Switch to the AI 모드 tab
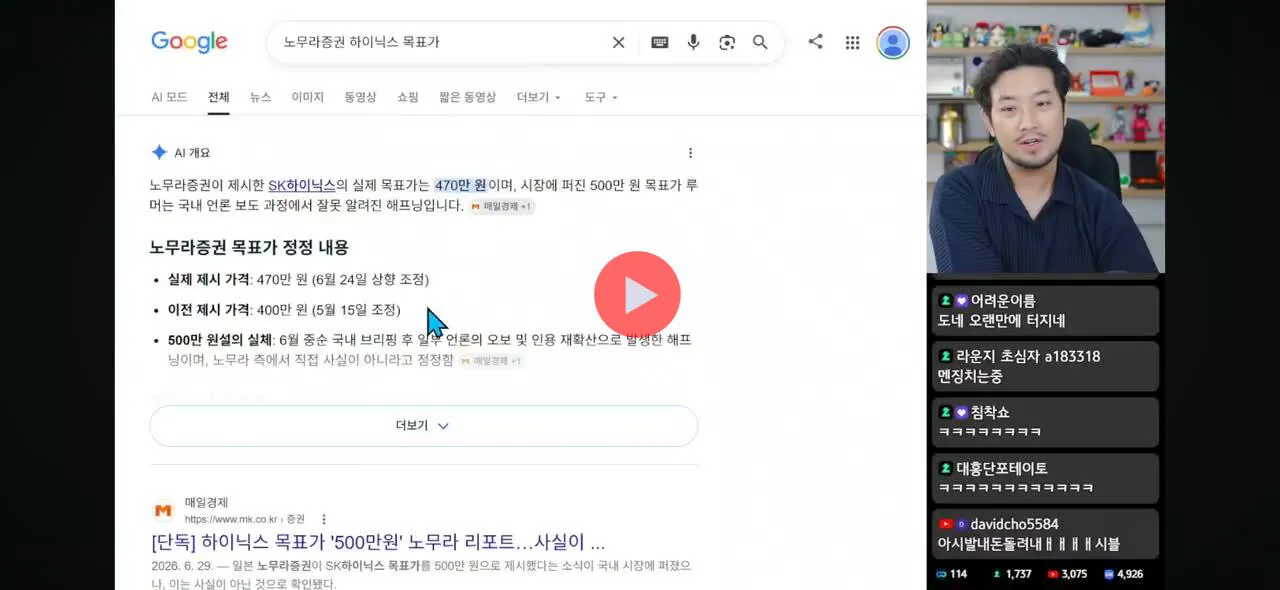1280x590 pixels. [x=169, y=97]
